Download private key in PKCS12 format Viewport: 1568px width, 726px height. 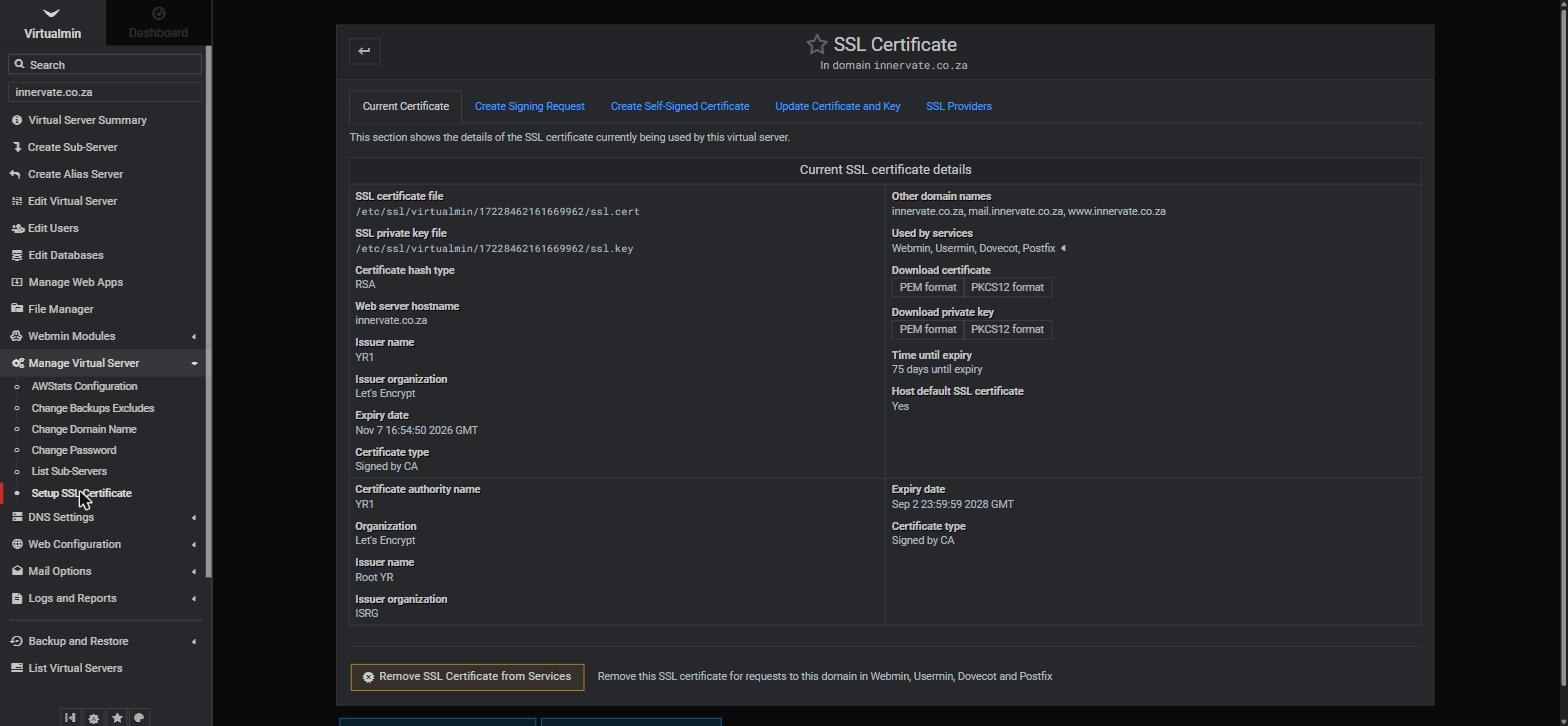(1007, 329)
